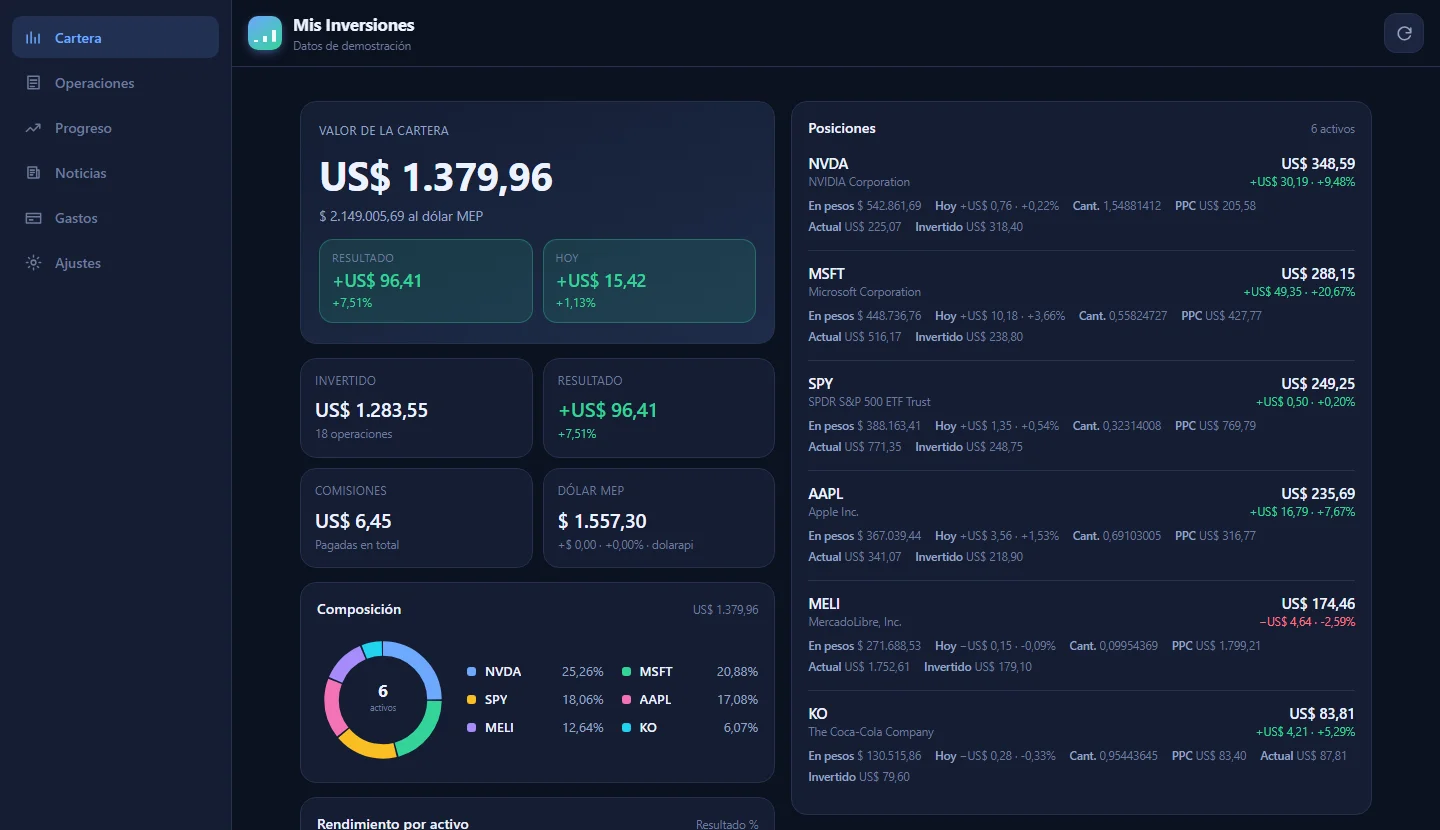Viewport: 1440px width, 830px height.
Task: Click The Coca-Cola Company name
Action: (871, 732)
